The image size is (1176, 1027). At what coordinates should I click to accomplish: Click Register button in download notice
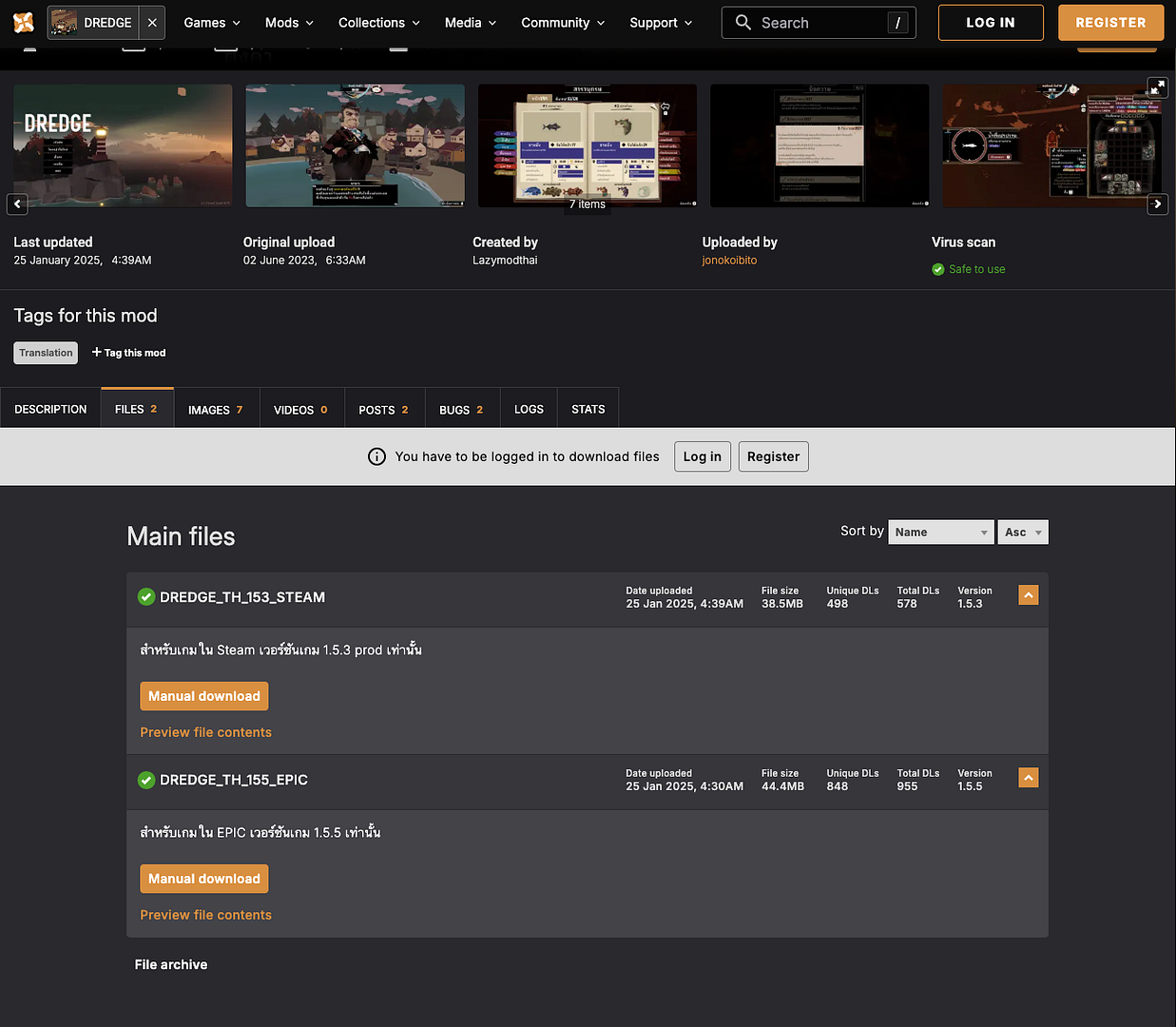tap(773, 456)
